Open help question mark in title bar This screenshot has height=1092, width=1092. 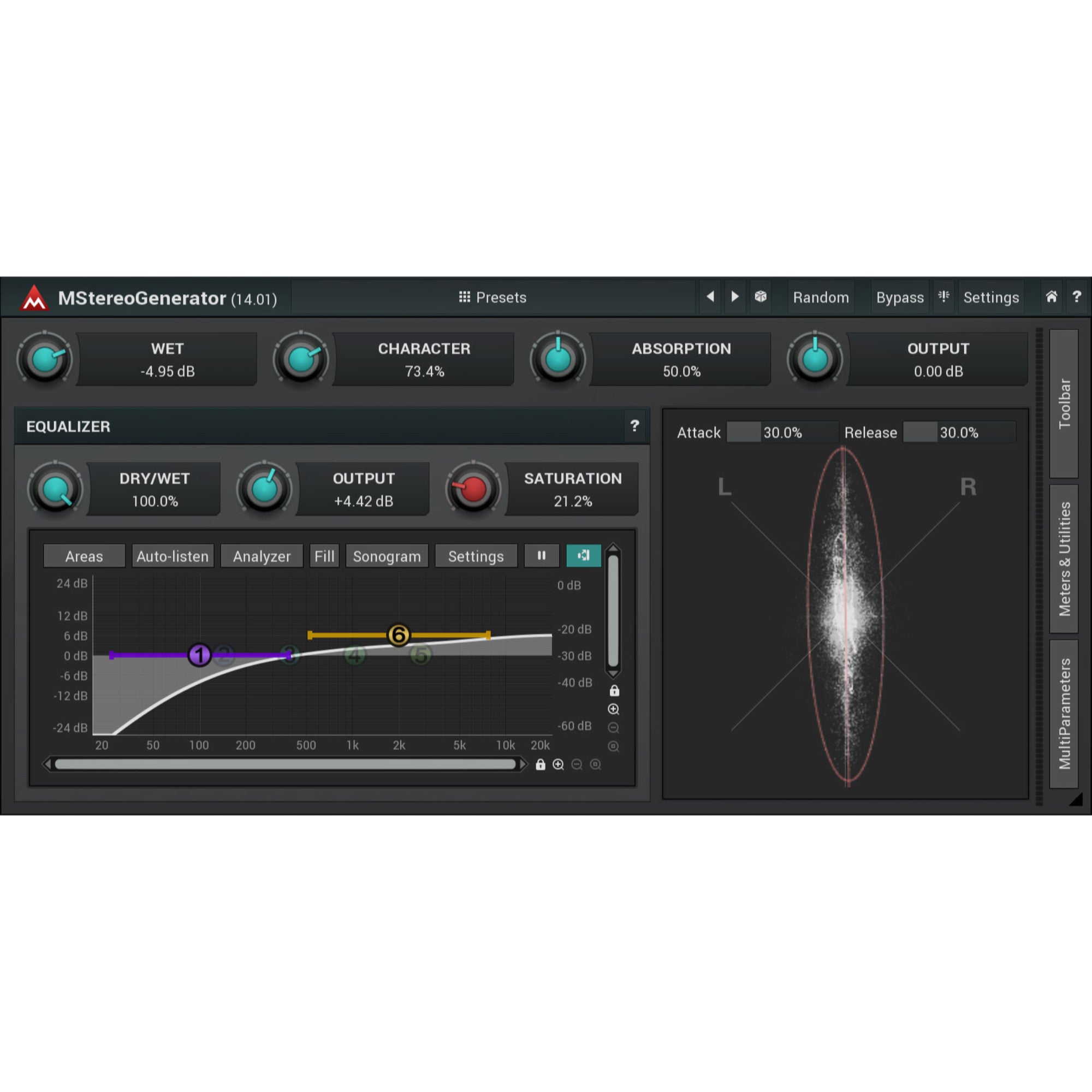click(x=1077, y=296)
